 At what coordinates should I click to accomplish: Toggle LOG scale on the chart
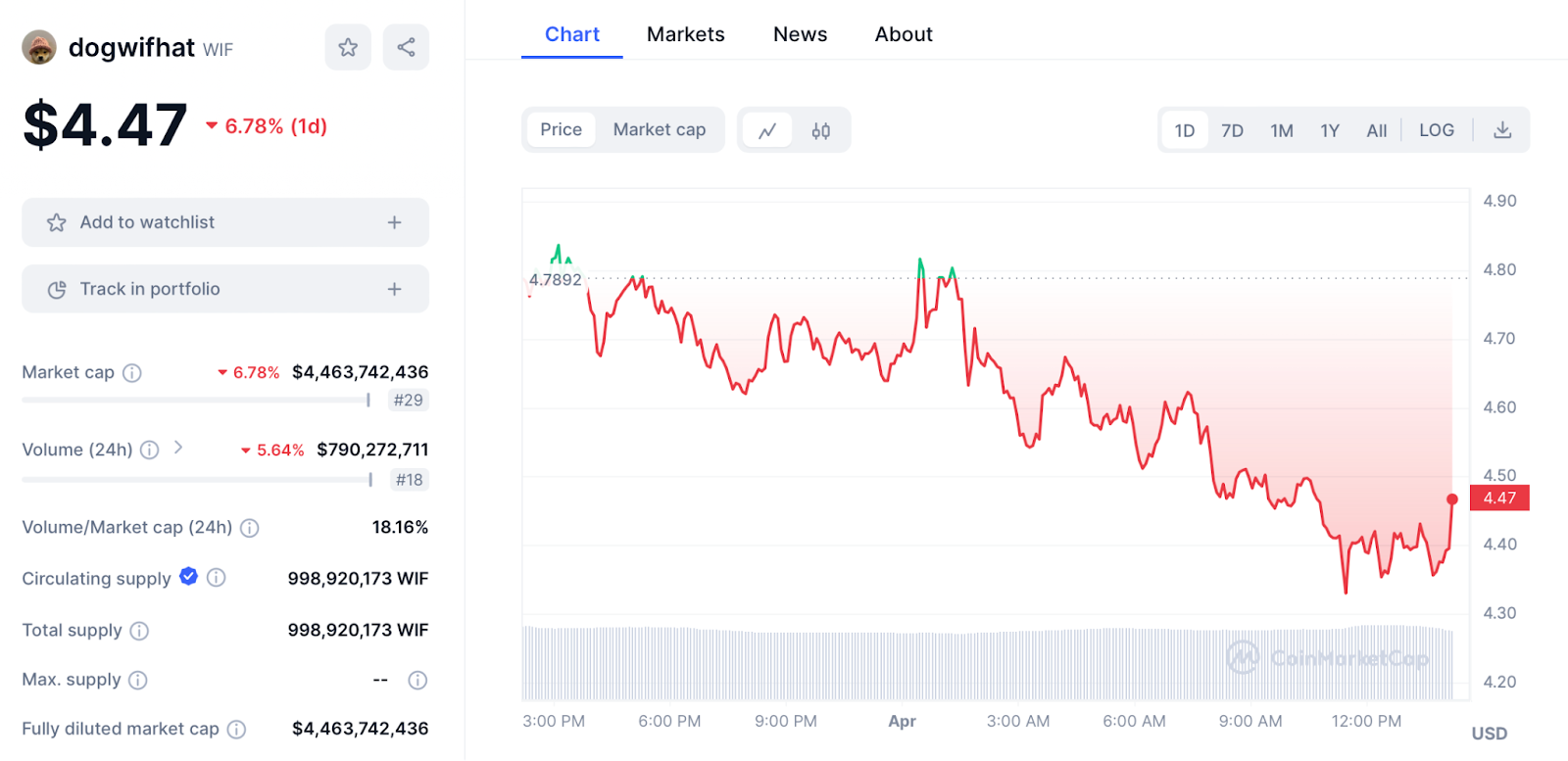[1437, 130]
